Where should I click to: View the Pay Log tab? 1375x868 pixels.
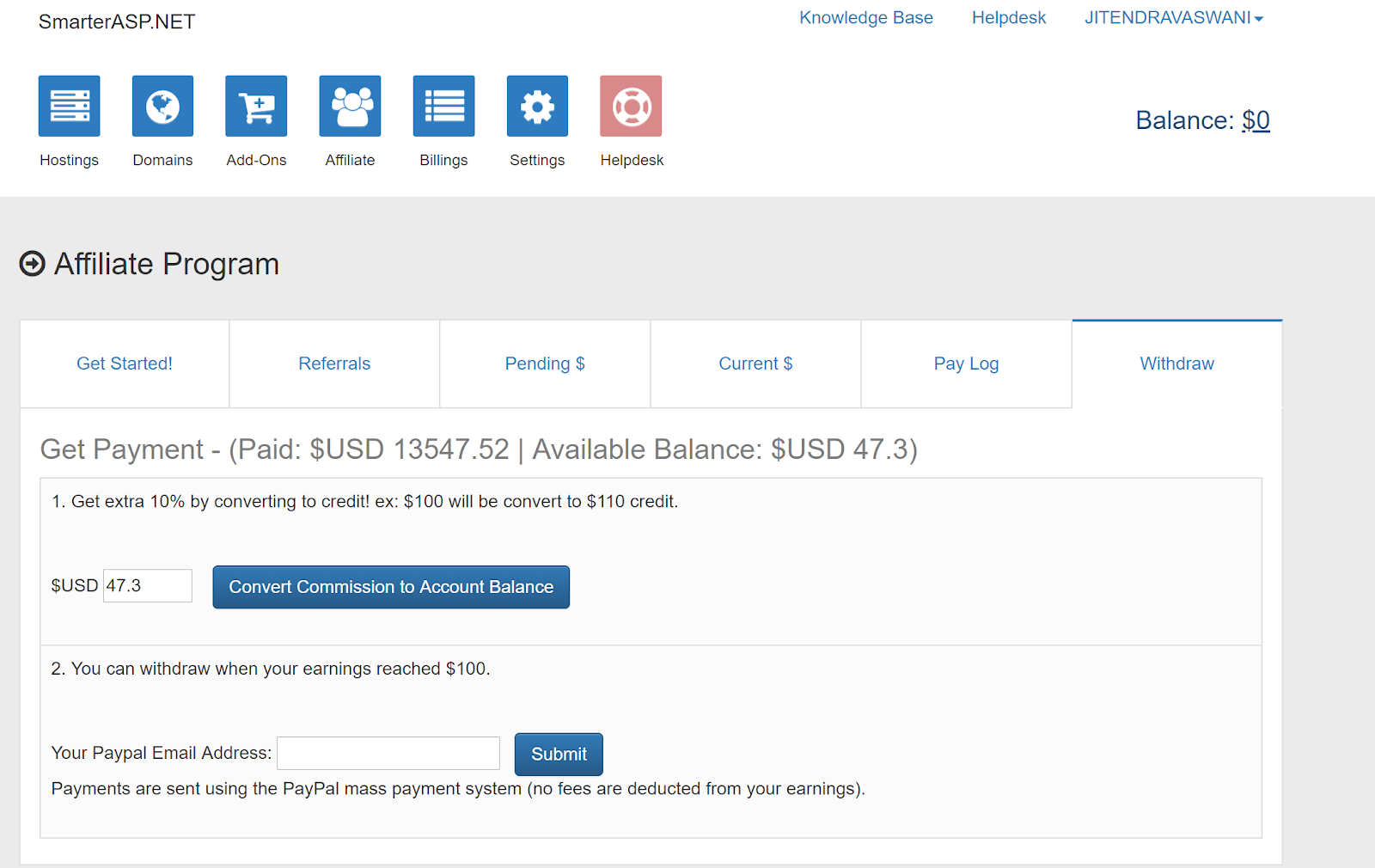966,364
